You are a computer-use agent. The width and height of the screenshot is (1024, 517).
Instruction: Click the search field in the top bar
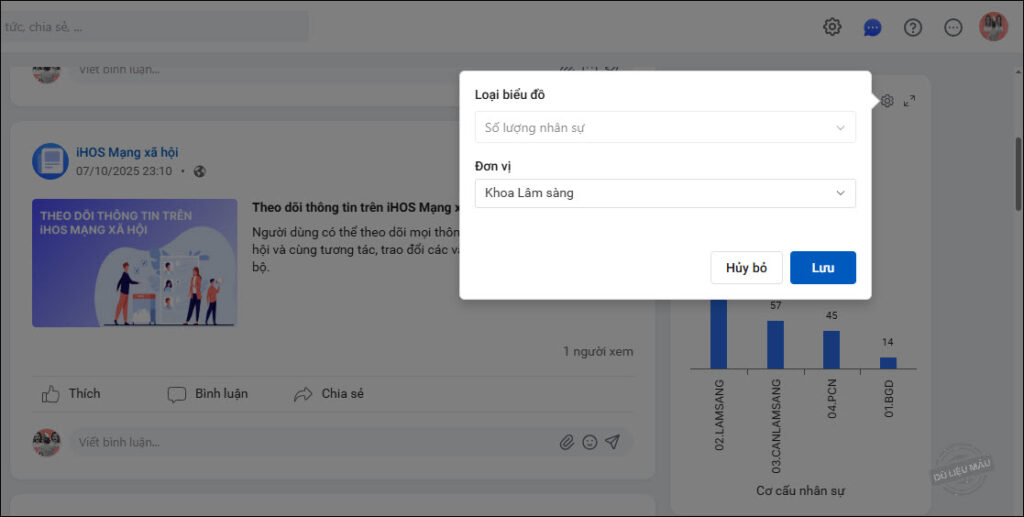tap(155, 27)
